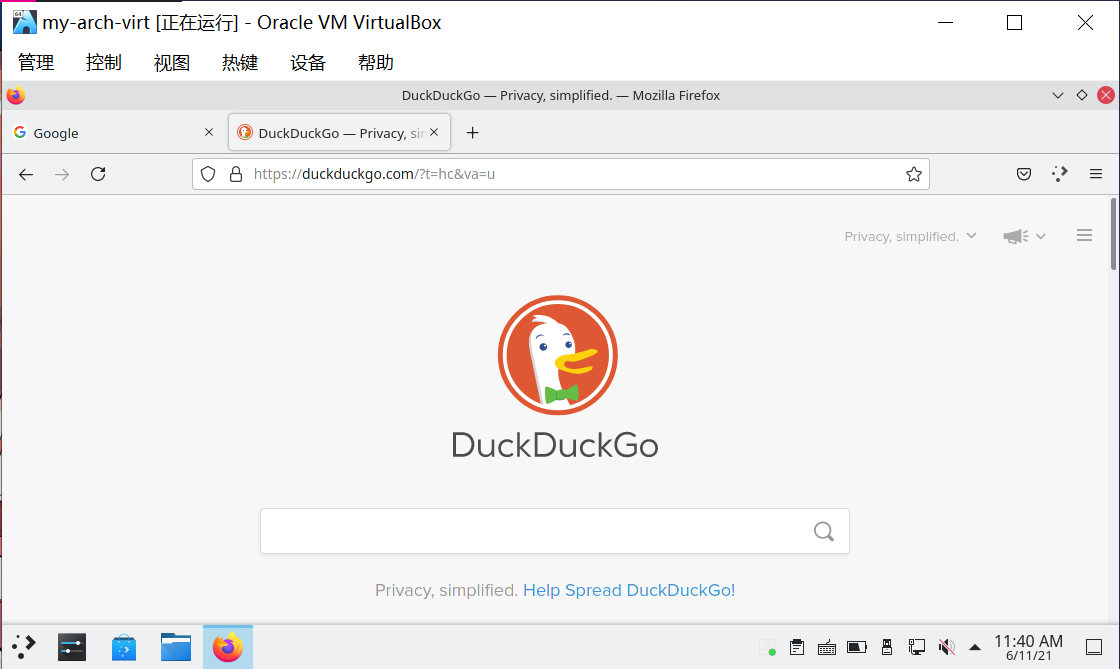Click the shield tracking protection icon
Screen dimensions: 1120x669
[x=208, y=174]
